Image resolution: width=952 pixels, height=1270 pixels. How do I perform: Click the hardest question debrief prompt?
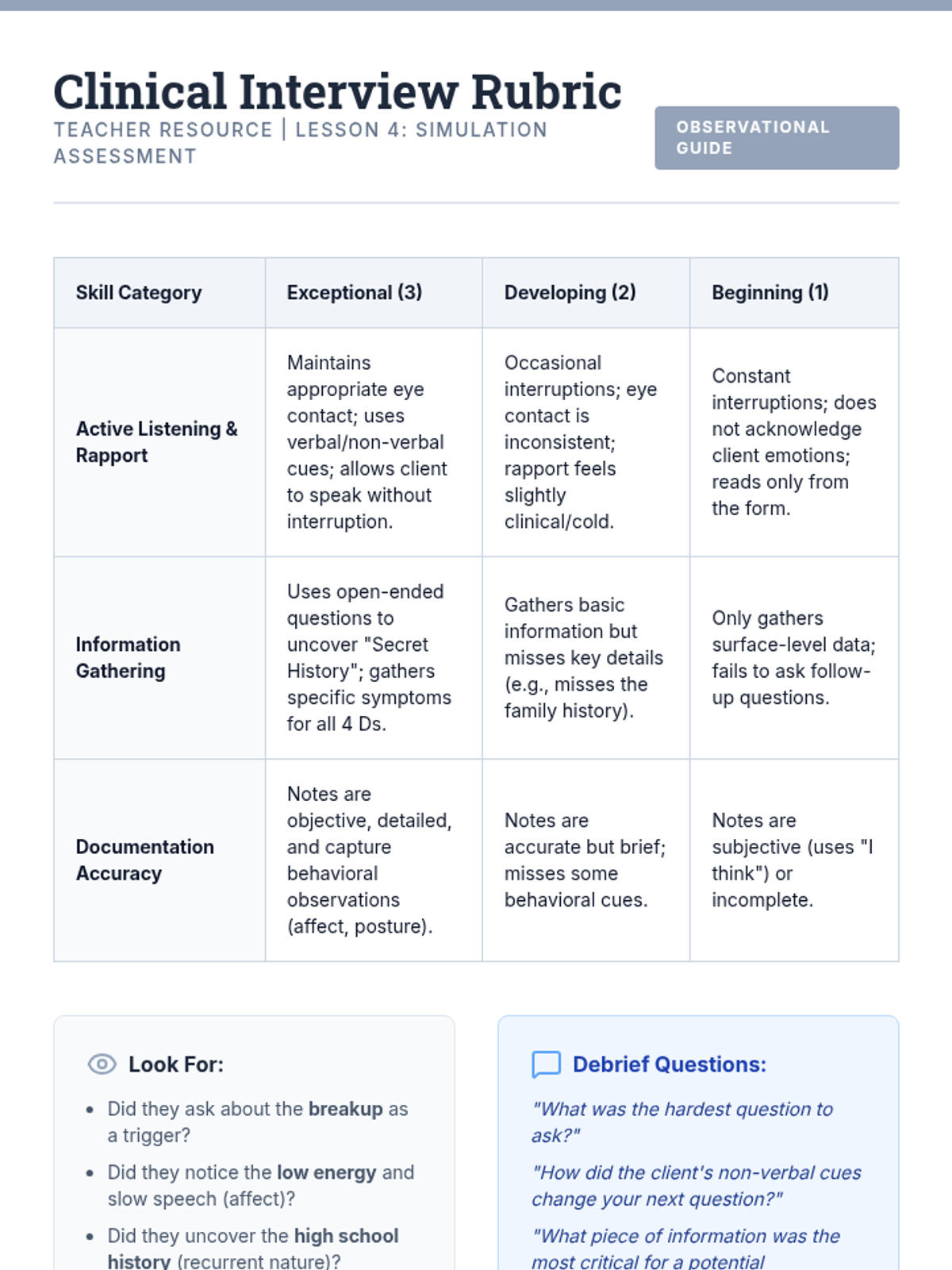[x=682, y=1122]
